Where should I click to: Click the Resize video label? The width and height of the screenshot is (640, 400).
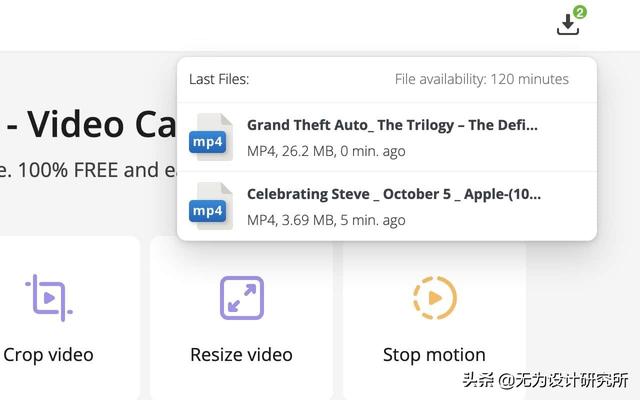241,355
